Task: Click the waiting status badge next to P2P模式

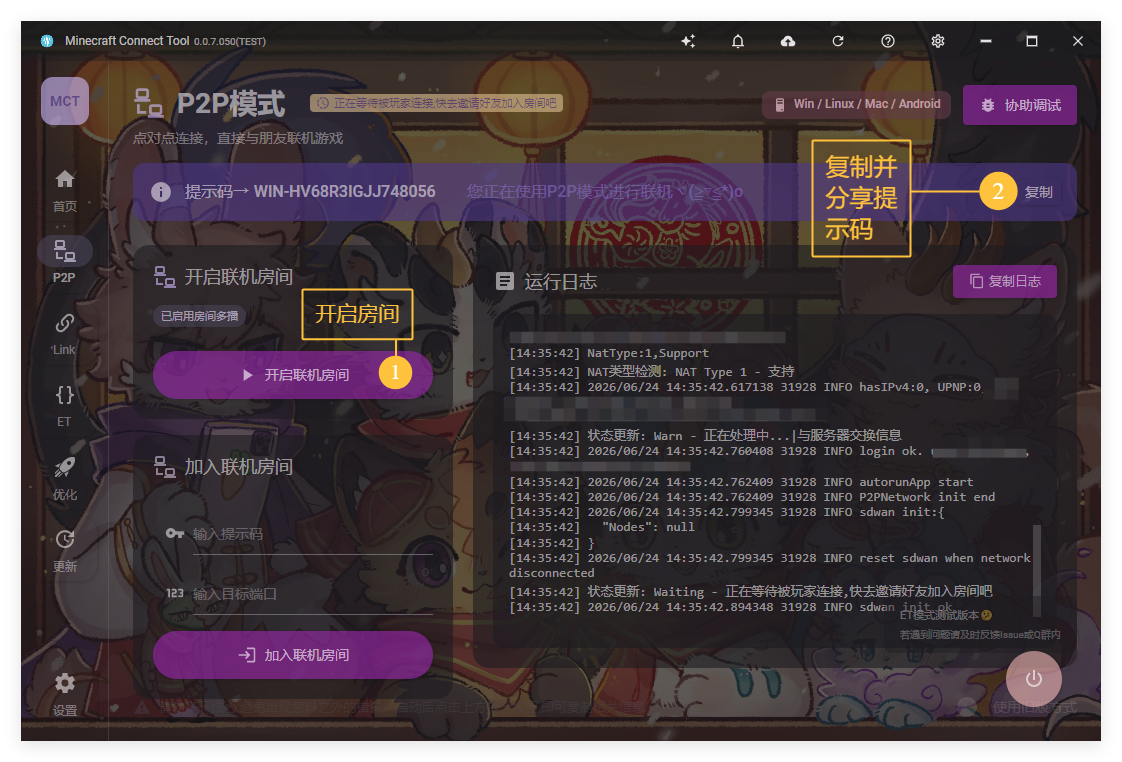Action: (x=436, y=103)
